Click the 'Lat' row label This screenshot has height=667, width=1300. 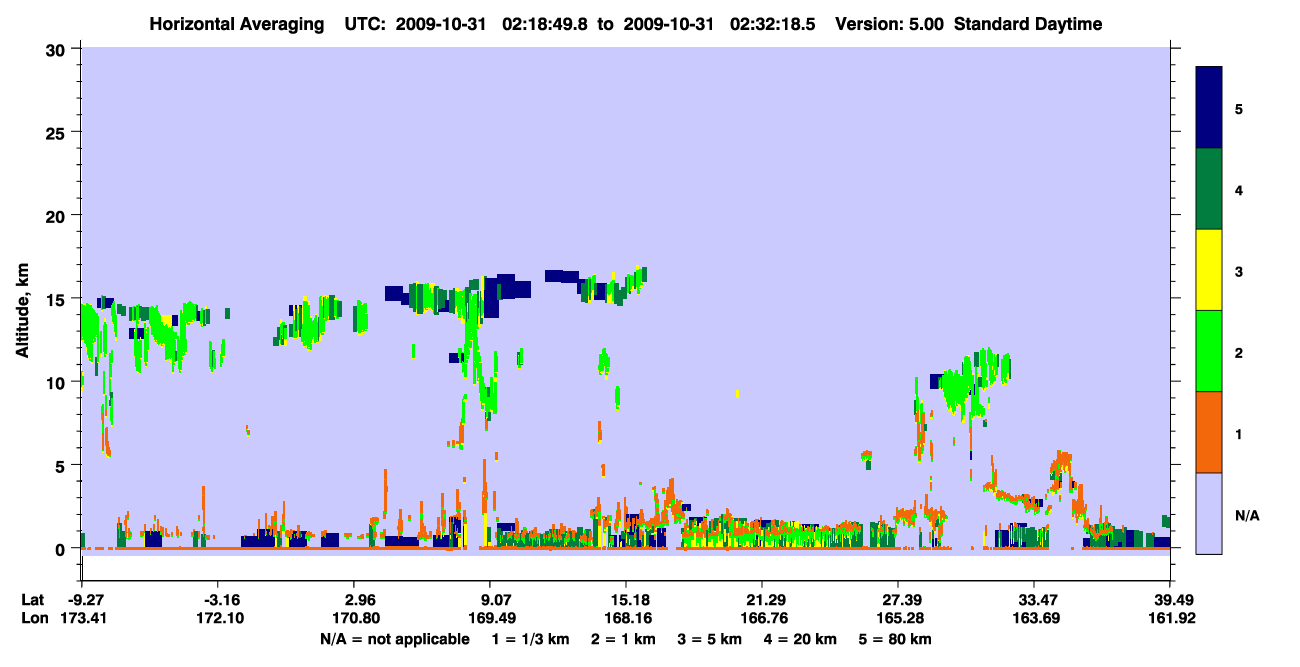(33, 600)
